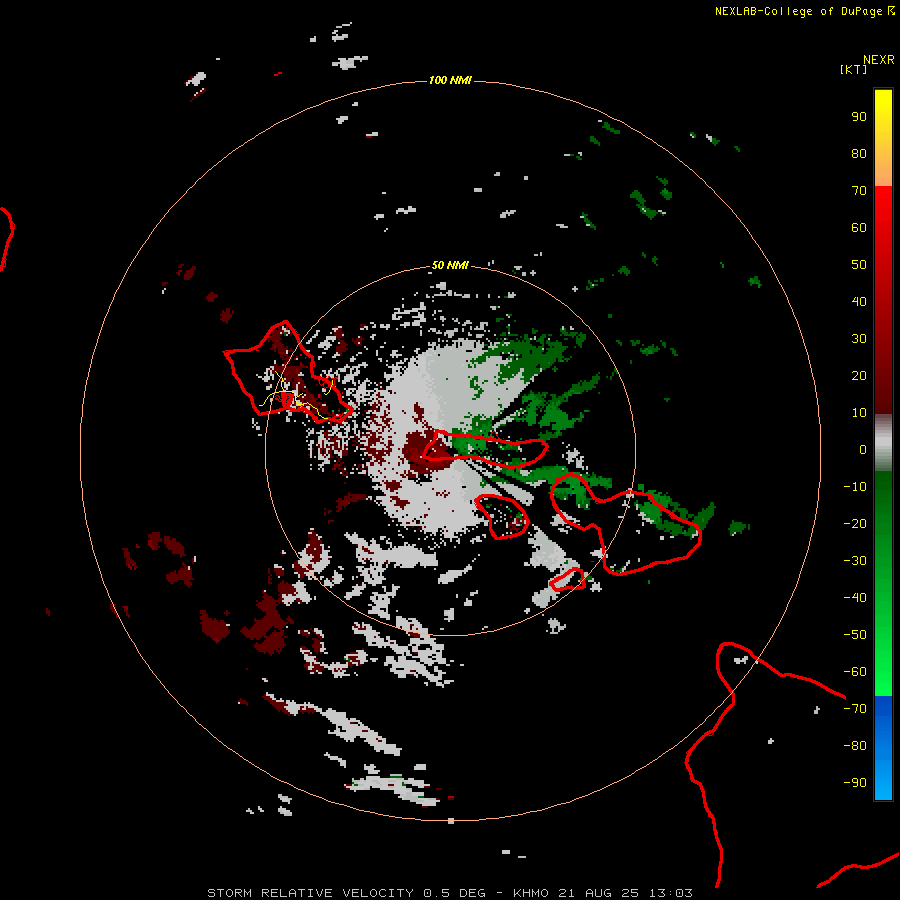Click the 50 value on the velocity scale

[x=859, y=265]
